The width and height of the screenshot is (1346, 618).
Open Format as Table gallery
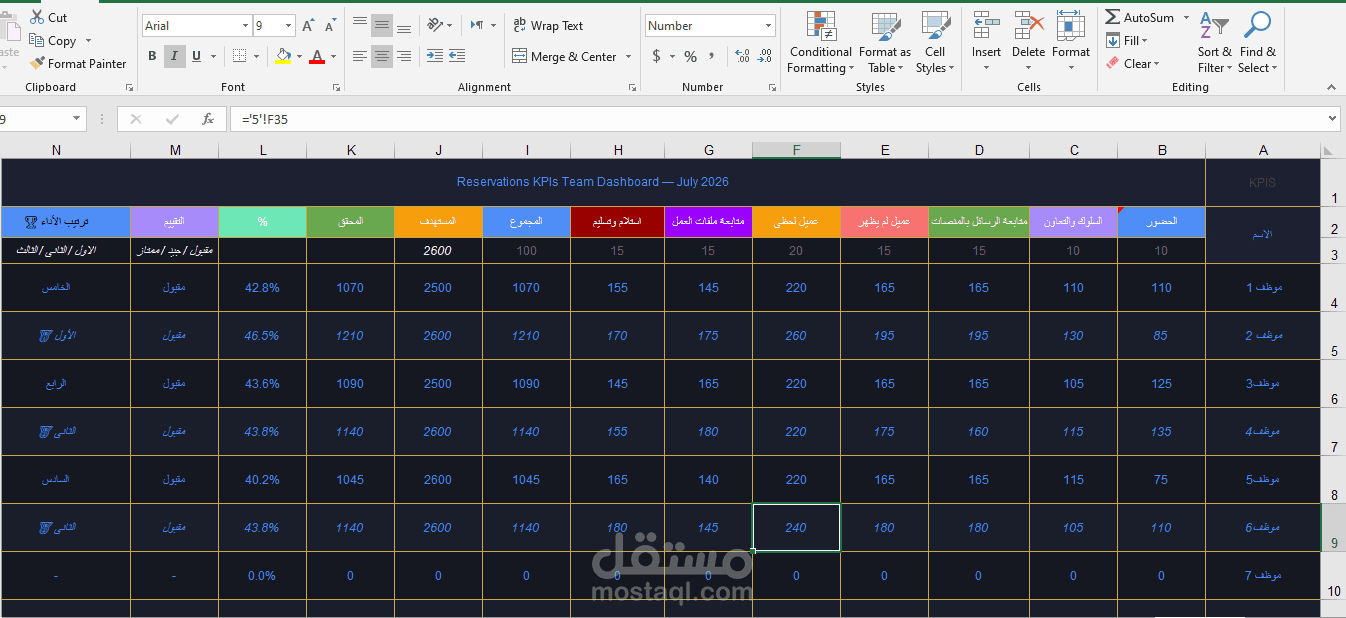(885, 43)
